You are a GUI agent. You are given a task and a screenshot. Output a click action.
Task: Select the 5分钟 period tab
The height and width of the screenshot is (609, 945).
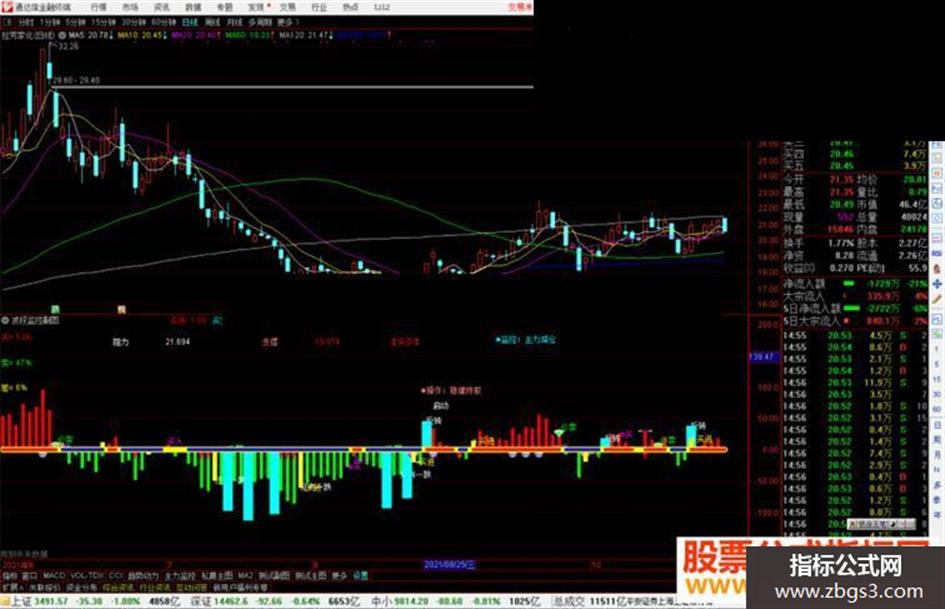76,22
